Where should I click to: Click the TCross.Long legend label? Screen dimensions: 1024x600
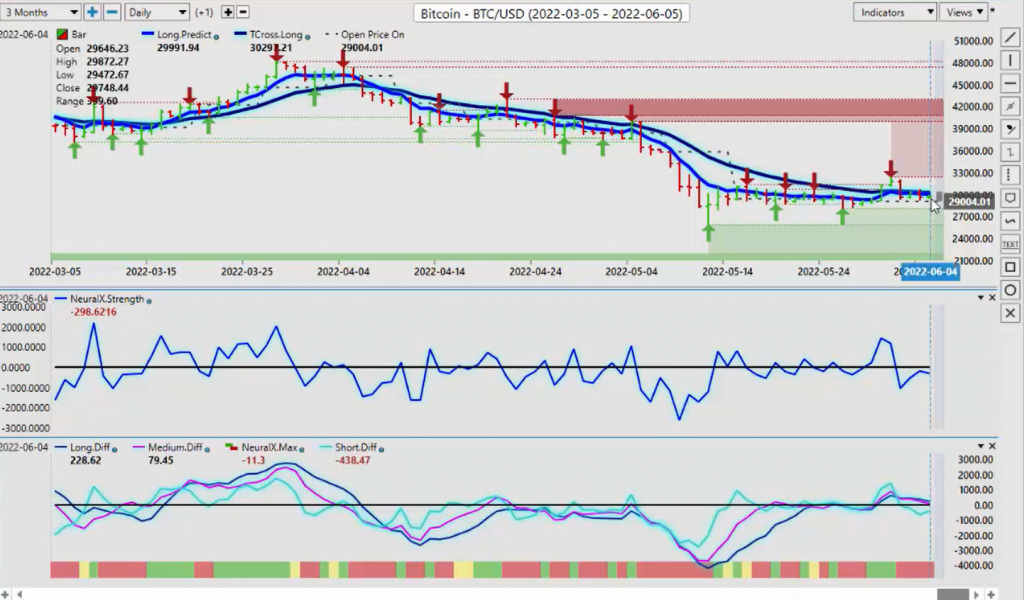coord(276,34)
